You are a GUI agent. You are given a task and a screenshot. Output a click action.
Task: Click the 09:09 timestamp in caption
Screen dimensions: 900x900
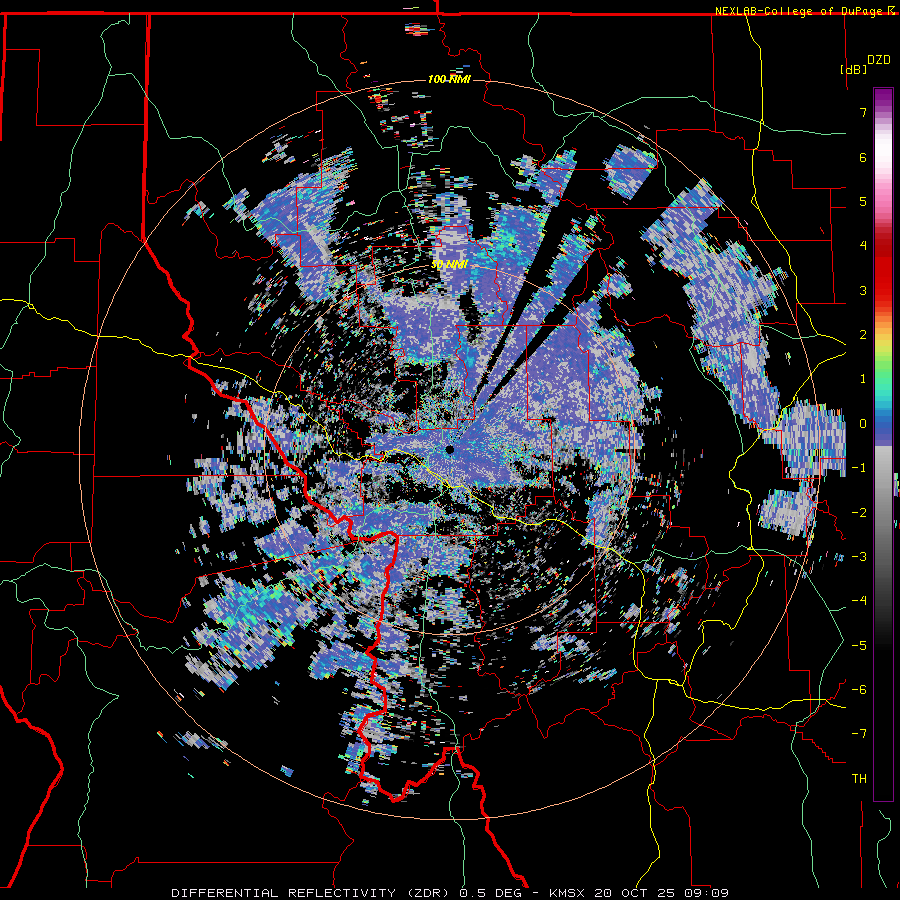coord(709,893)
